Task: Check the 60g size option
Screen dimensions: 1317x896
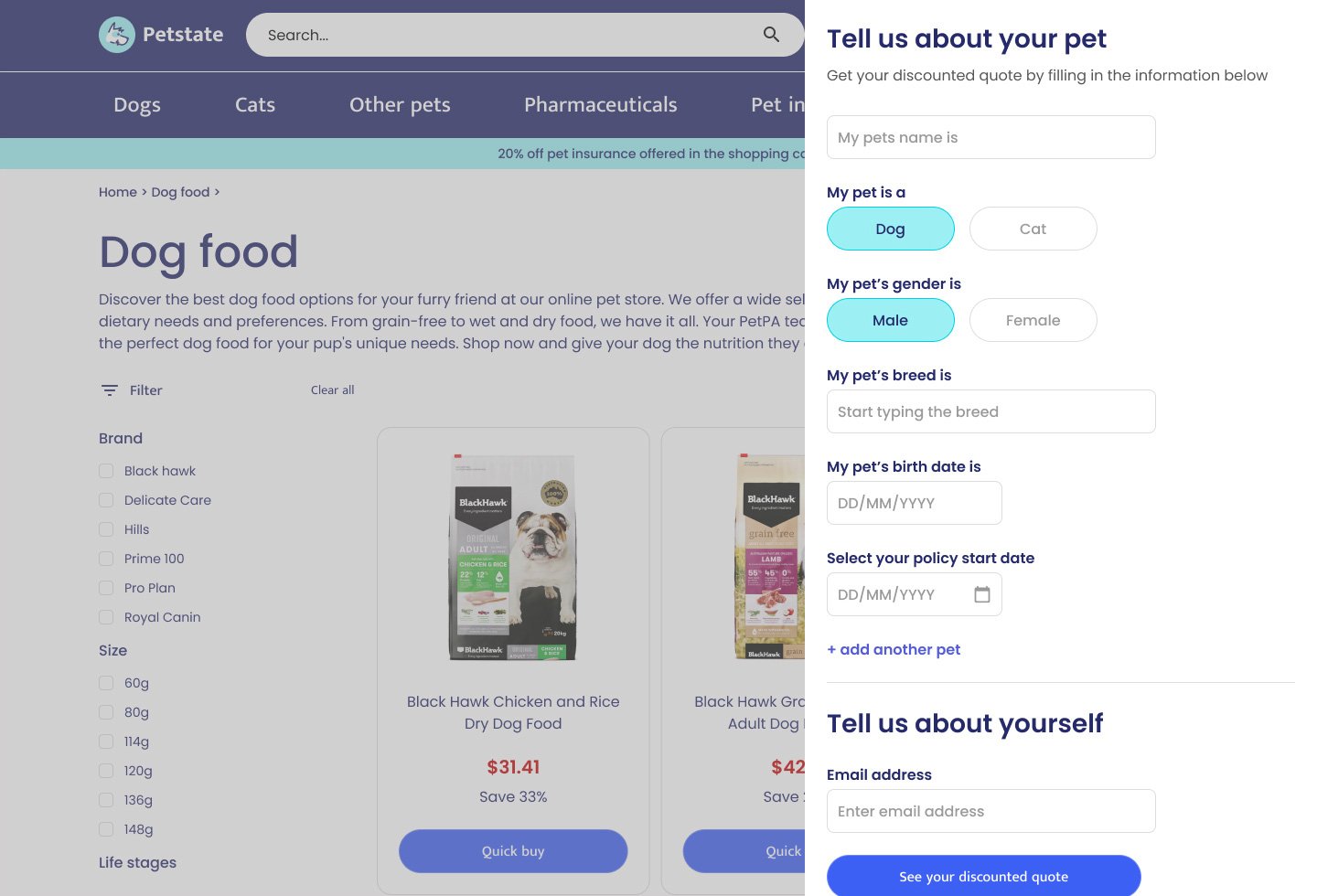Action: 106,683
